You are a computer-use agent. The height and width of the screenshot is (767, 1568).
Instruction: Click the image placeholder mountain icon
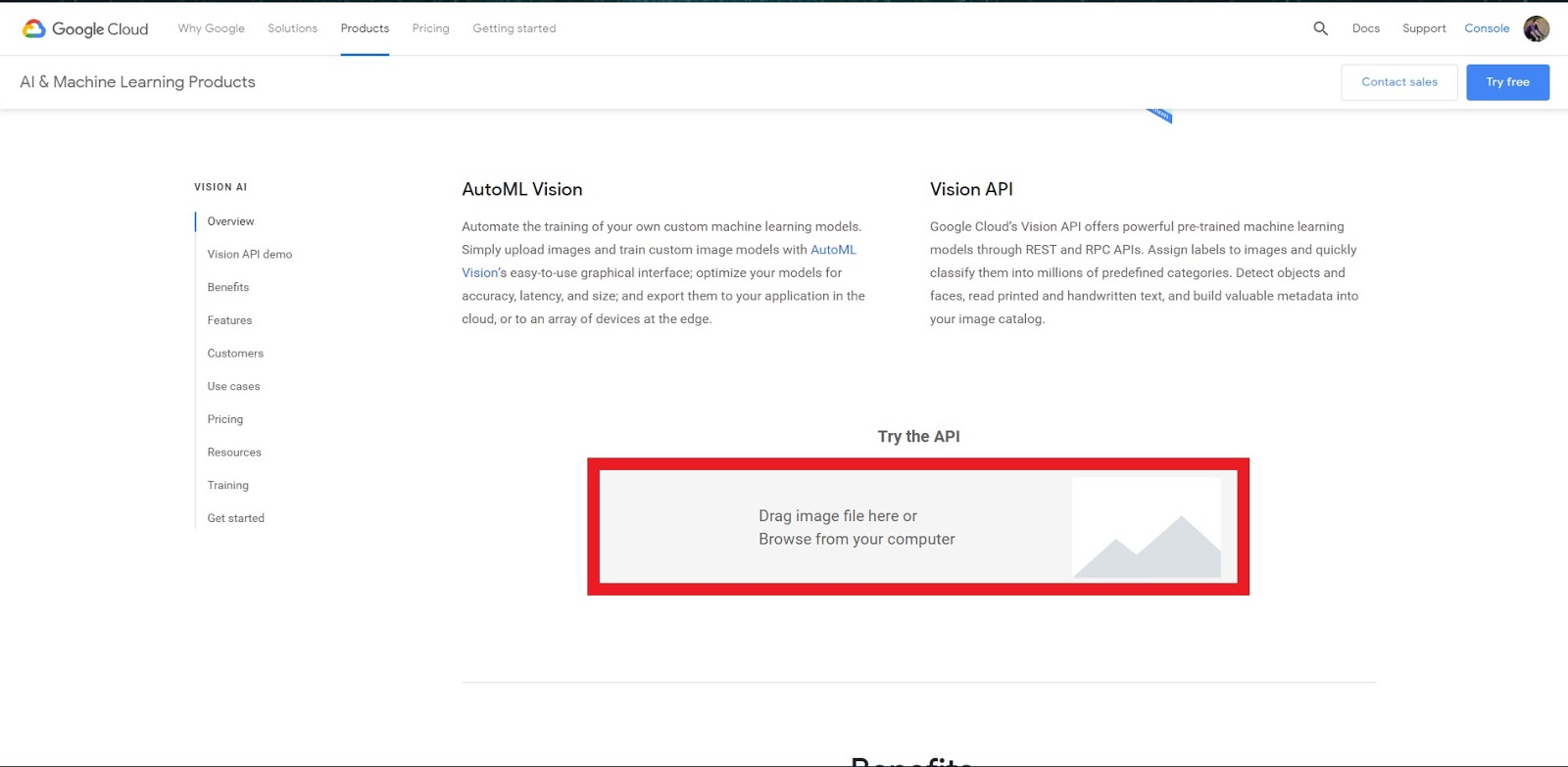pyautogui.click(x=1147, y=527)
